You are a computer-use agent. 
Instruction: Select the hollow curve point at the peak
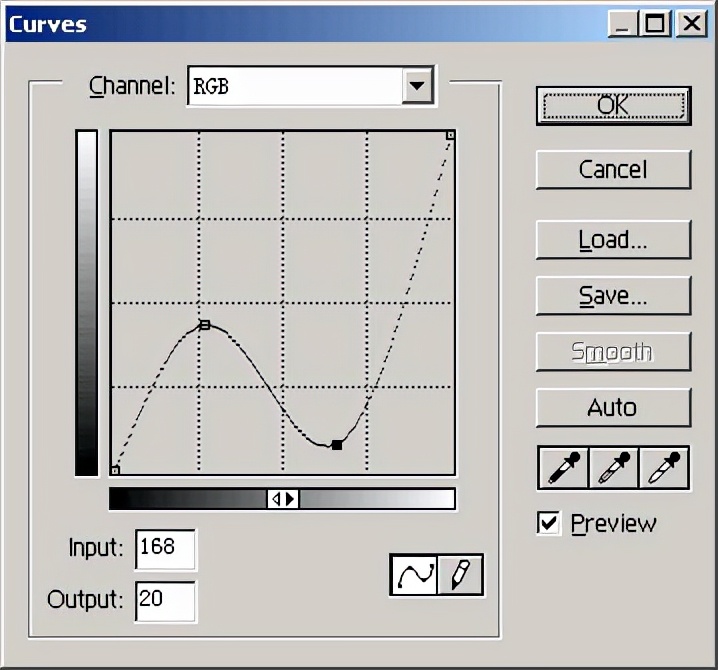click(205, 325)
